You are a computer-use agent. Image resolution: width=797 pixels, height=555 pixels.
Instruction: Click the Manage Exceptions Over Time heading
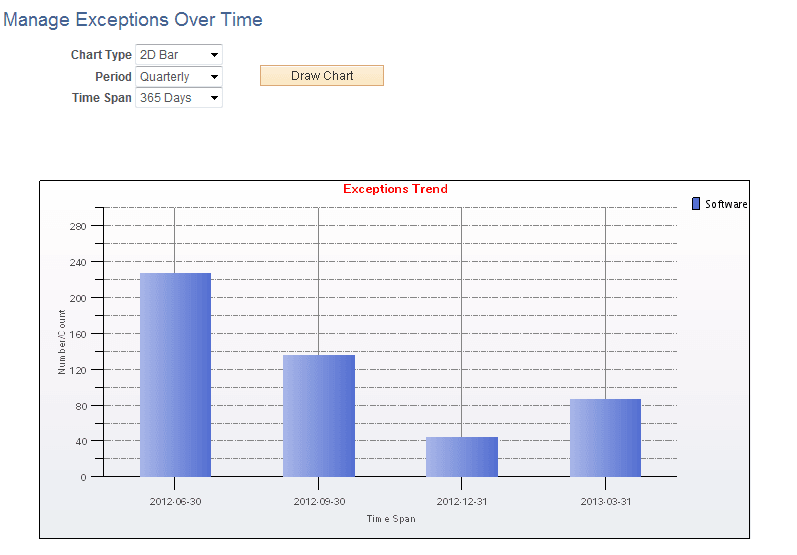coord(133,20)
